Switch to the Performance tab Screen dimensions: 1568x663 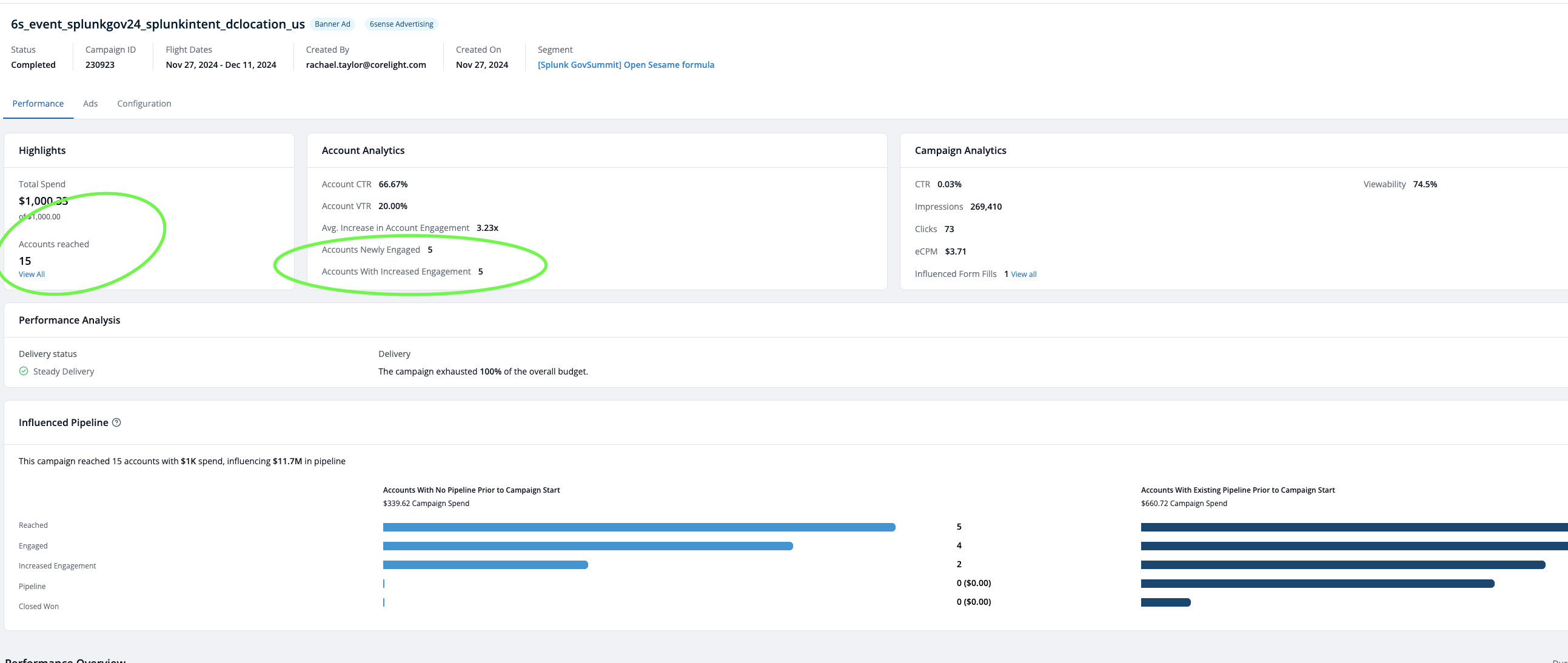click(38, 104)
